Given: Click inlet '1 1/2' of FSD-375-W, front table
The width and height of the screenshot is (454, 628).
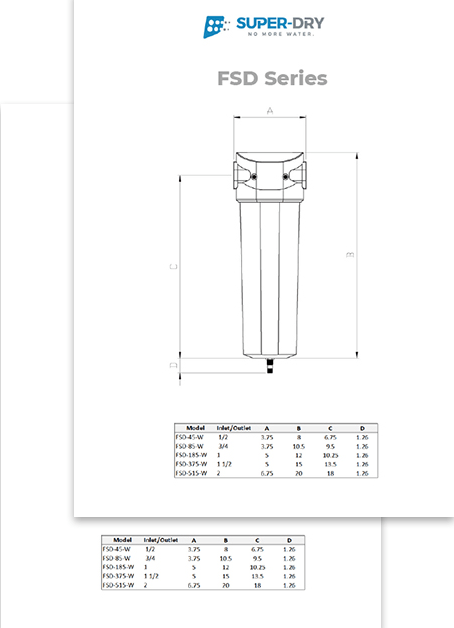Looking at the screenshot, I should [224, 464].
